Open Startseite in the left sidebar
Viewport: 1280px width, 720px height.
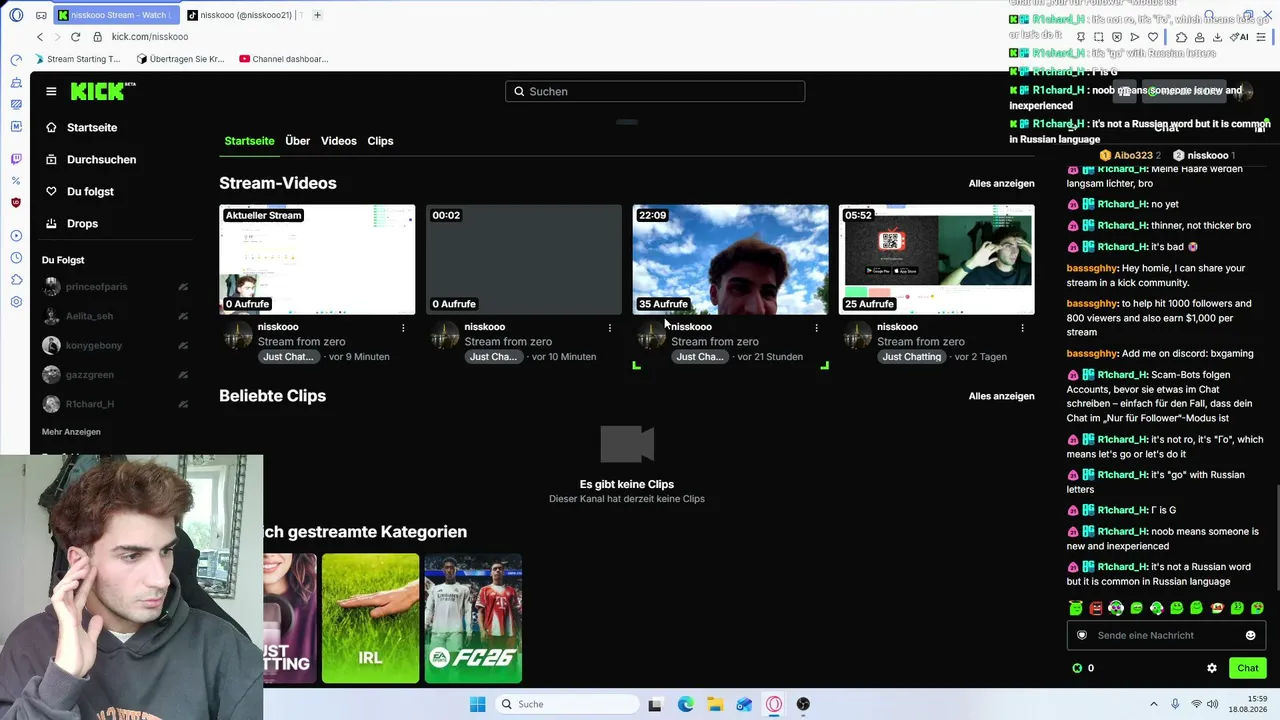point(92,128)
